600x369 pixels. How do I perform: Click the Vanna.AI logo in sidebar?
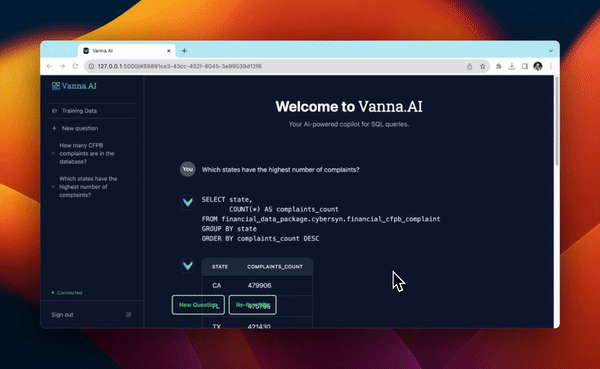click(x=74, y=86)
